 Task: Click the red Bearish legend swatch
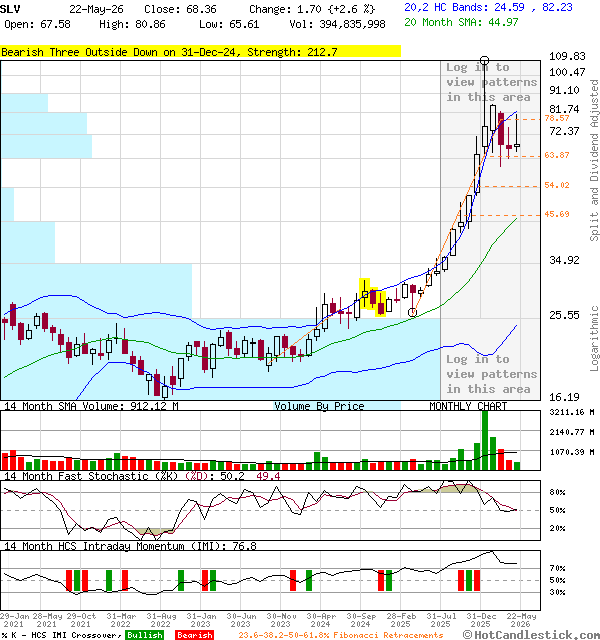click(194, 635)
